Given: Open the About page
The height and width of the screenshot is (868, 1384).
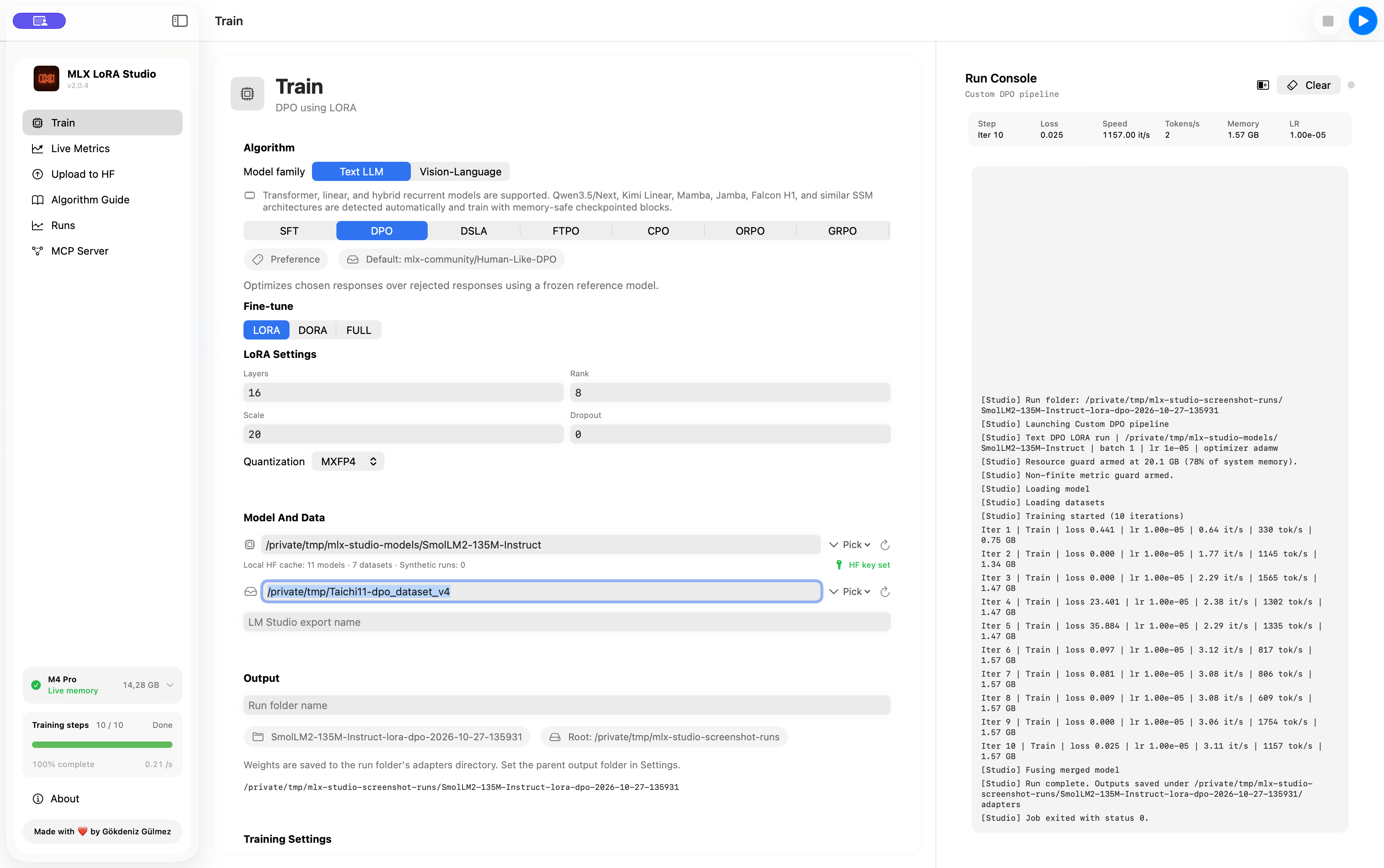Looking at the screenshot, I should coord(56,799).
